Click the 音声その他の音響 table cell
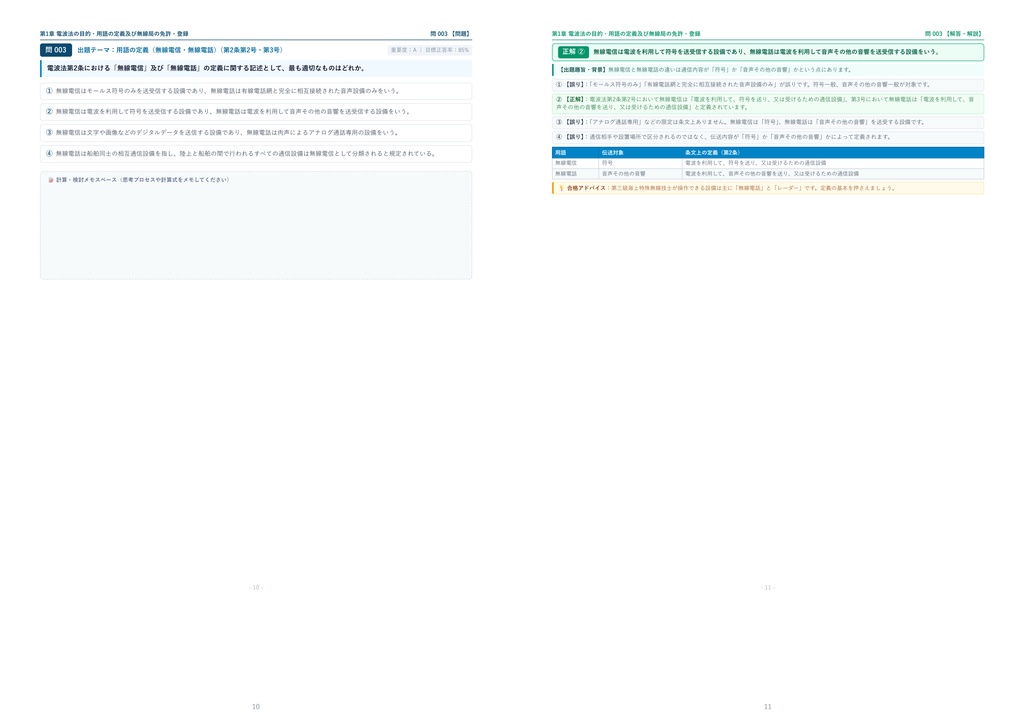 tap(640, 174)
